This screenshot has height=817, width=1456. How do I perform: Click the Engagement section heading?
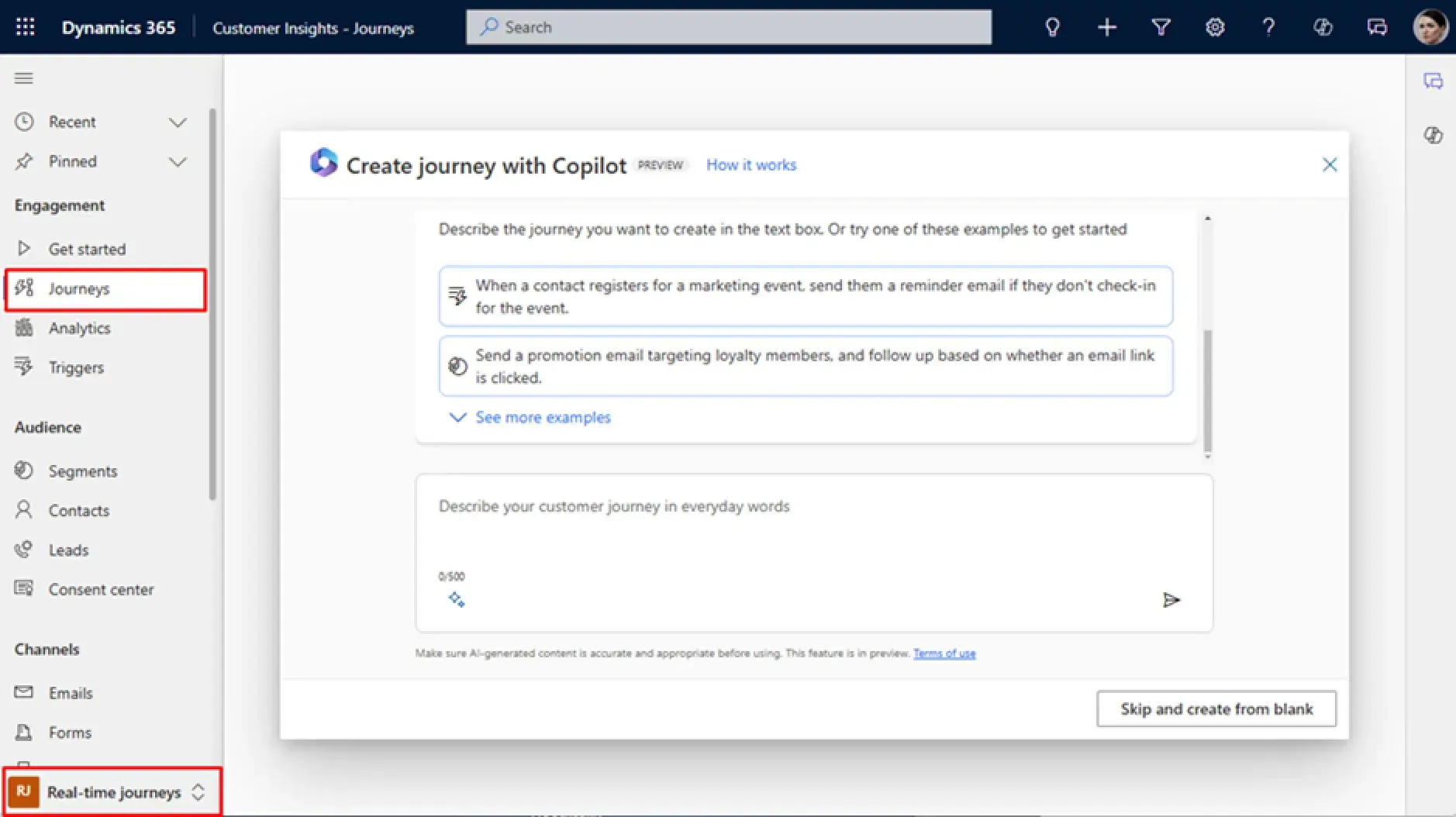tap(60, 205)
